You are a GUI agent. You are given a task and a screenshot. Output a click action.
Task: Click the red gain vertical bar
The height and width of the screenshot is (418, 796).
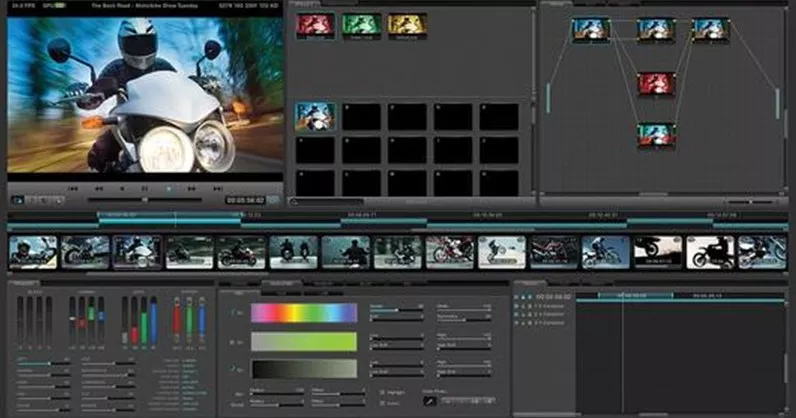pos(177,320)
